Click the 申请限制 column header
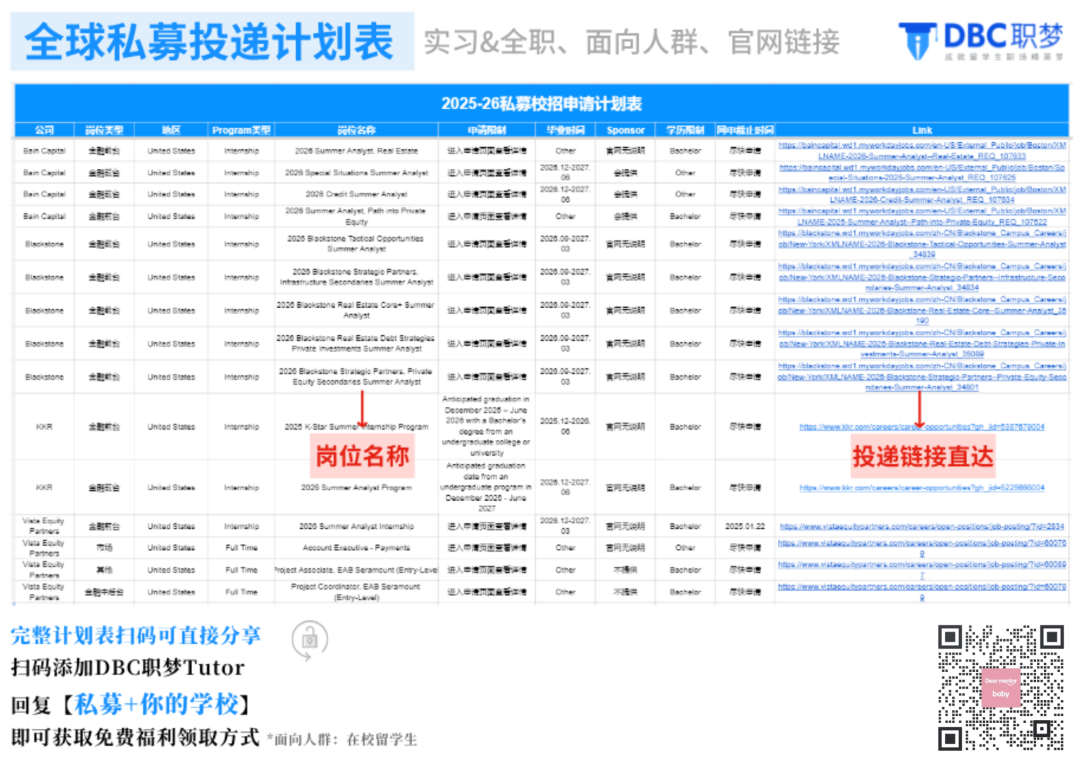This screenshot has width=1080, height=765. click(486, 130)
